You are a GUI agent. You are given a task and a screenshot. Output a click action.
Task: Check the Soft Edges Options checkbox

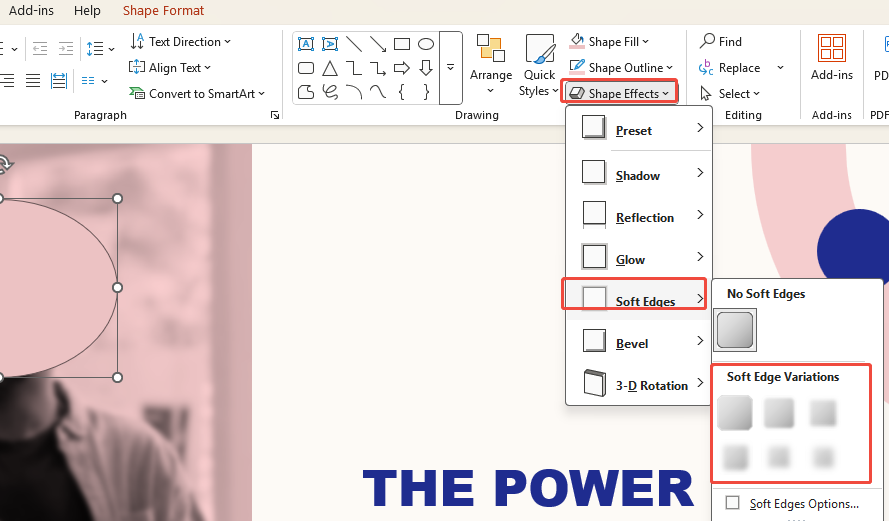pos(733,503)
